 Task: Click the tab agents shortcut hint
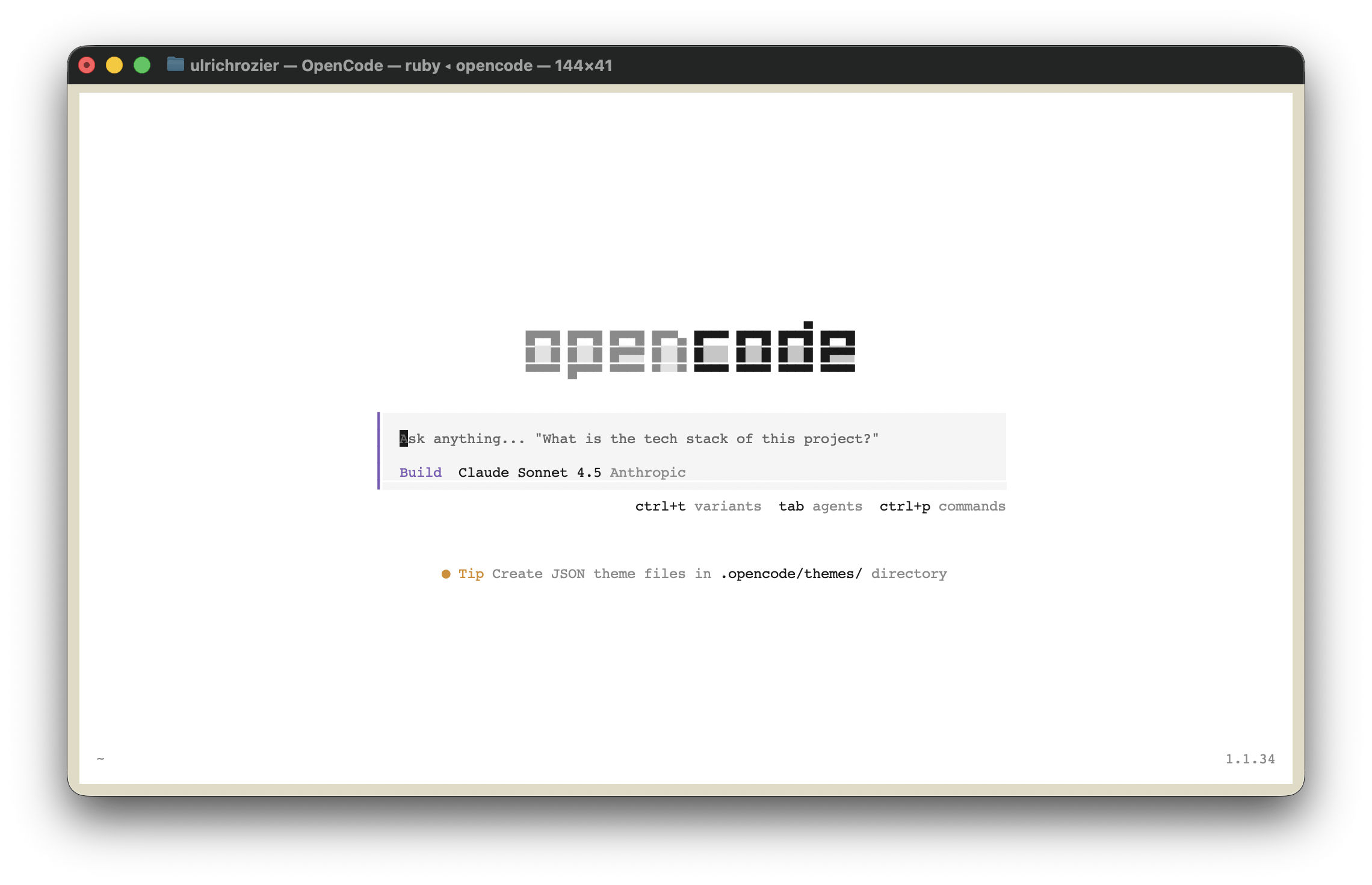coord(820,506)
